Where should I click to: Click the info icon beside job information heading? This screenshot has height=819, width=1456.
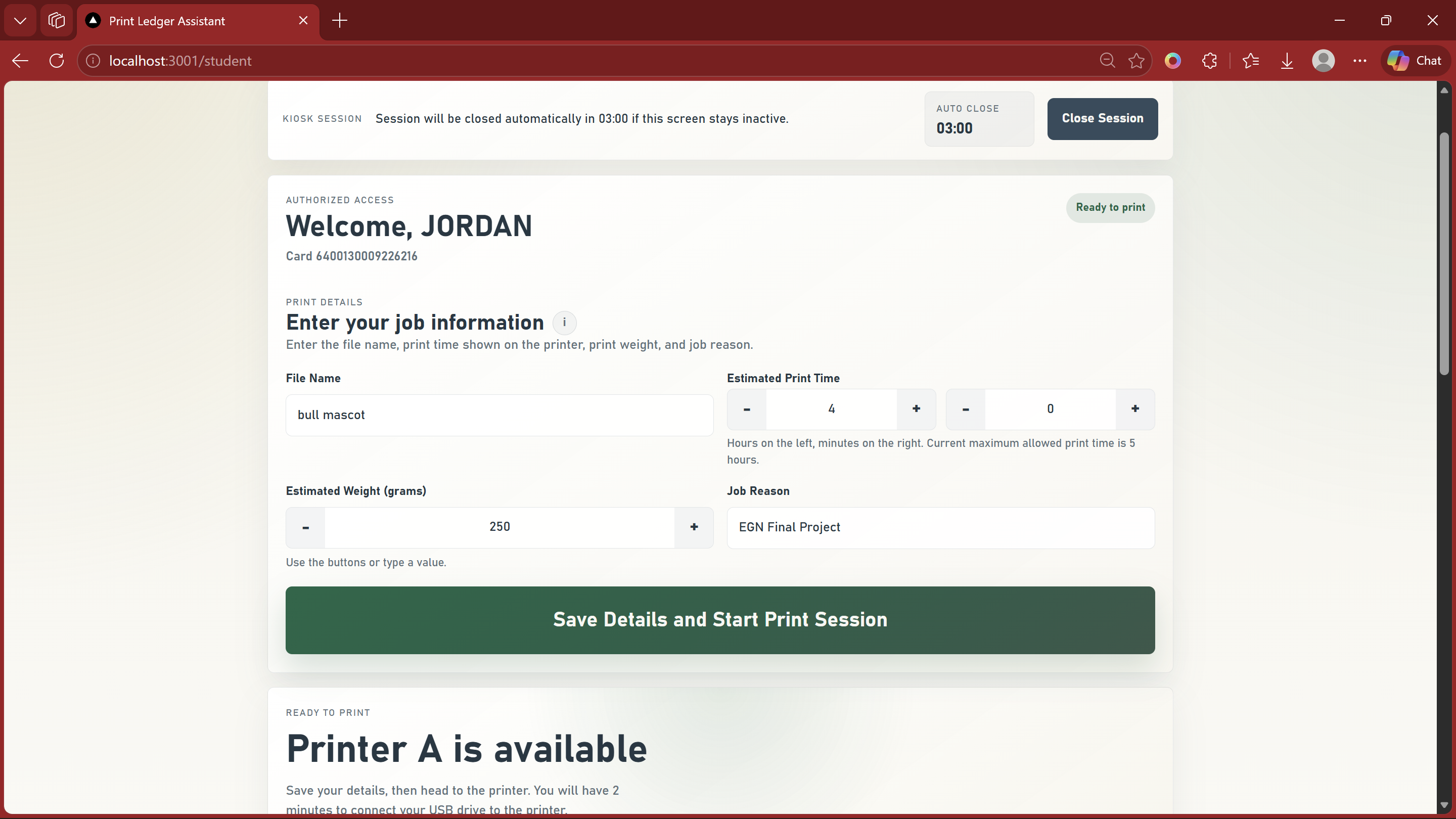click(x=564, y=323)
